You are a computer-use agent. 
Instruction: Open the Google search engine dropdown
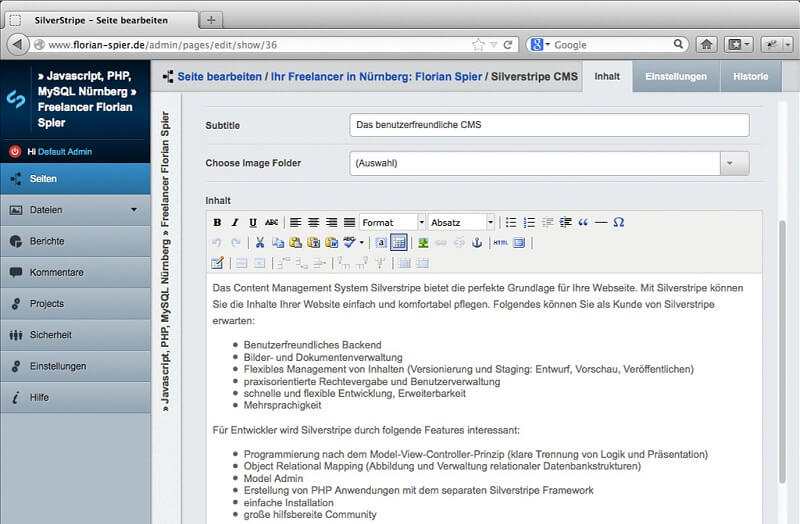[x=540, y=44]
